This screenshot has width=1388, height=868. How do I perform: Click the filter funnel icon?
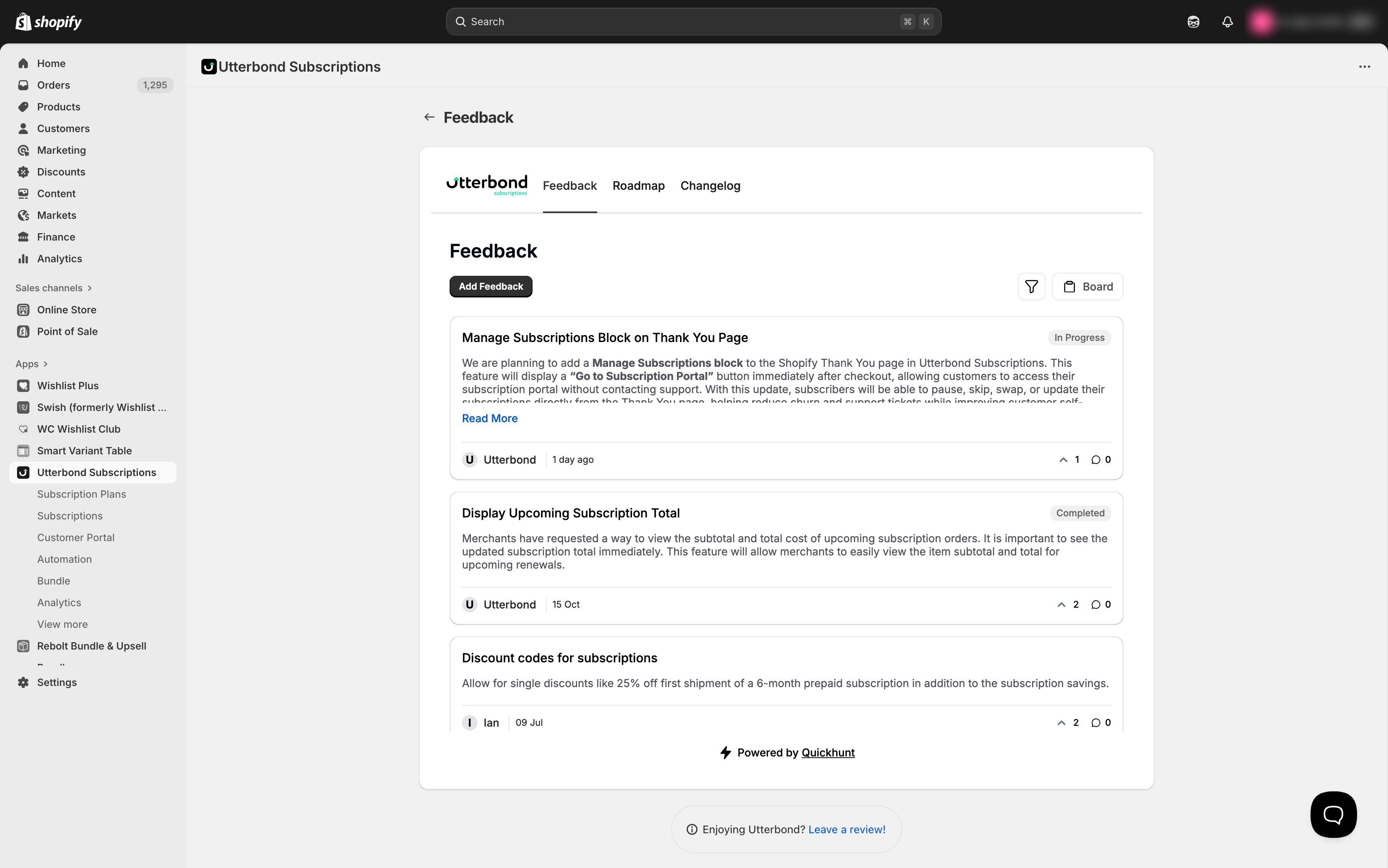[x=1031, y=287]
